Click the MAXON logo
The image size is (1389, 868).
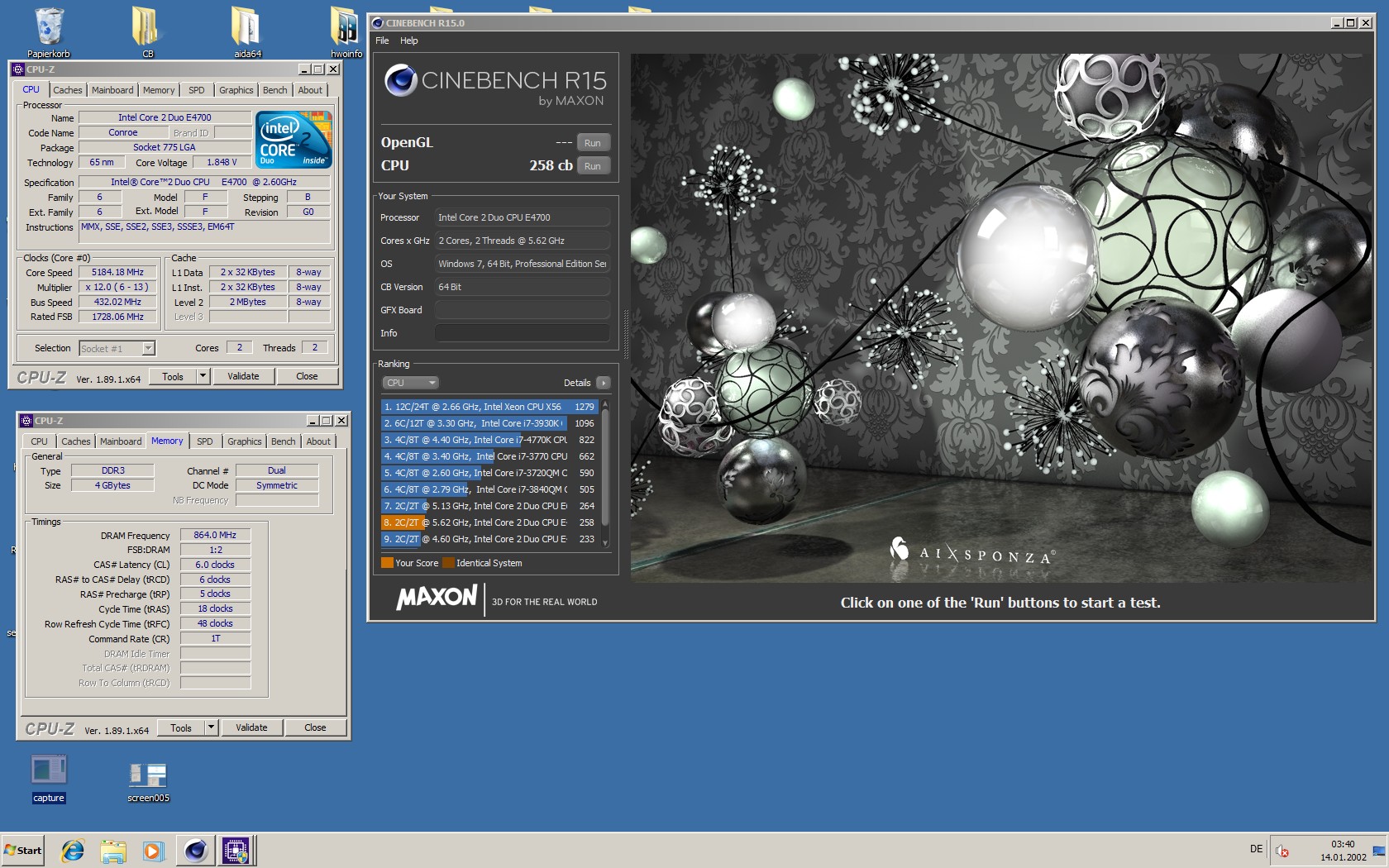[x=437, y=598]
